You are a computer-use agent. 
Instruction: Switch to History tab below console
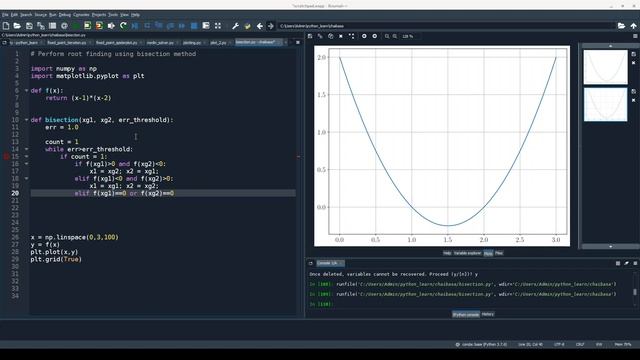pyautogui.click(x=488, y=314)
